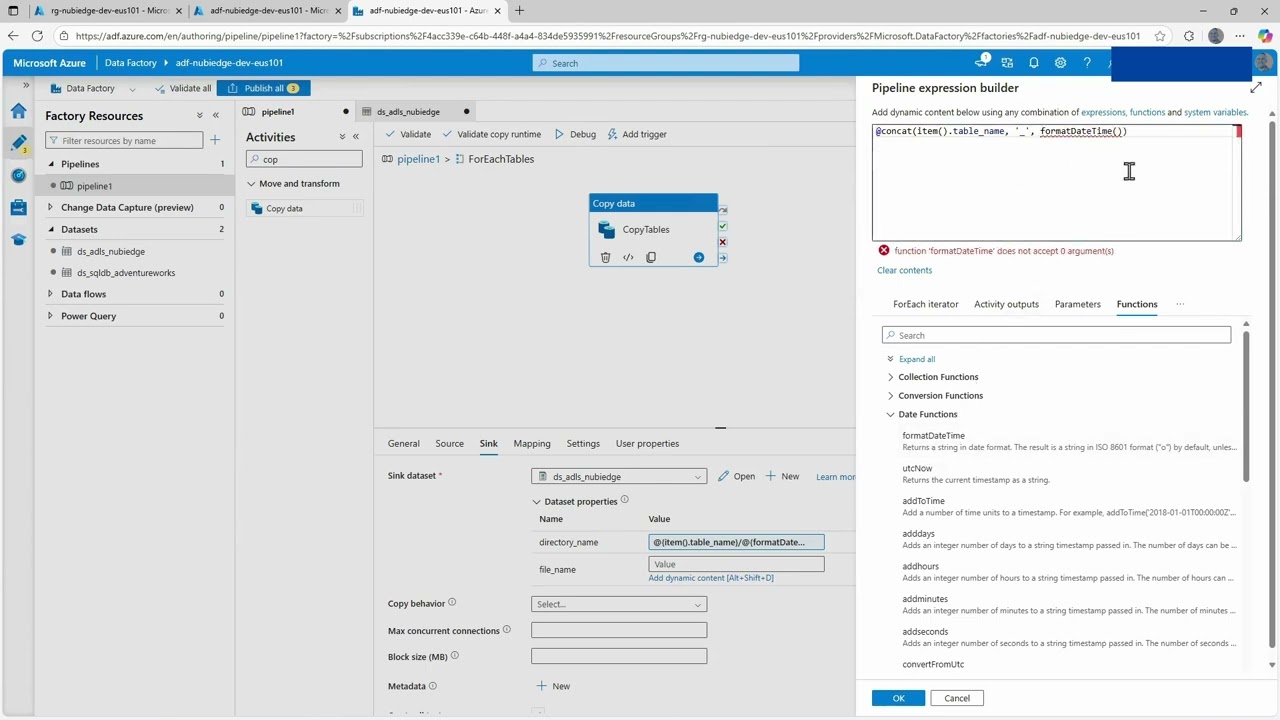Collapse all Factory Resources groups

(199, 115)
